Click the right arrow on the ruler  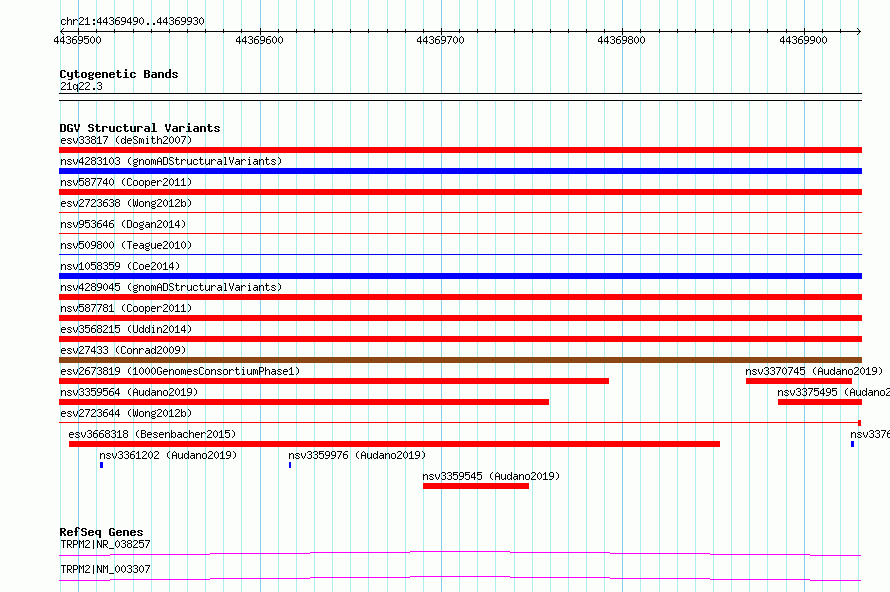click(859, 31)
